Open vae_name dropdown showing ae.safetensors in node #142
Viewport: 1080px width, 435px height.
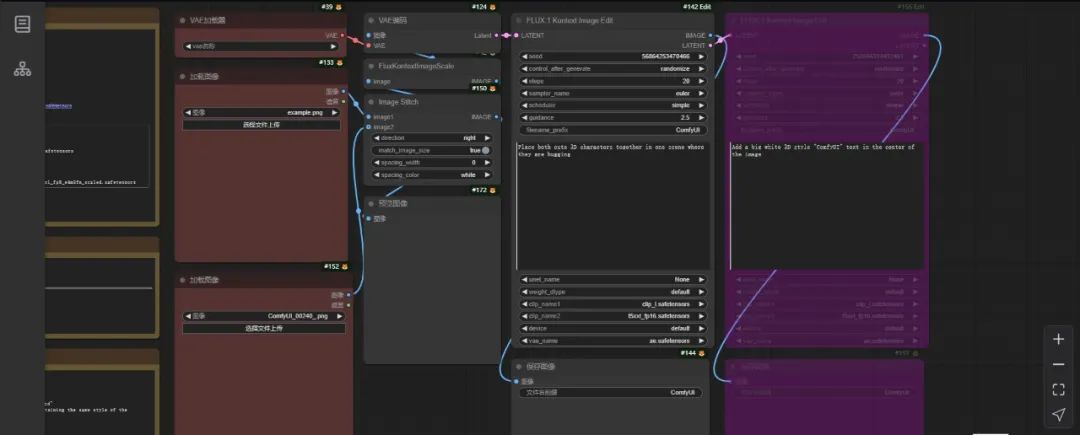(614, 341)
